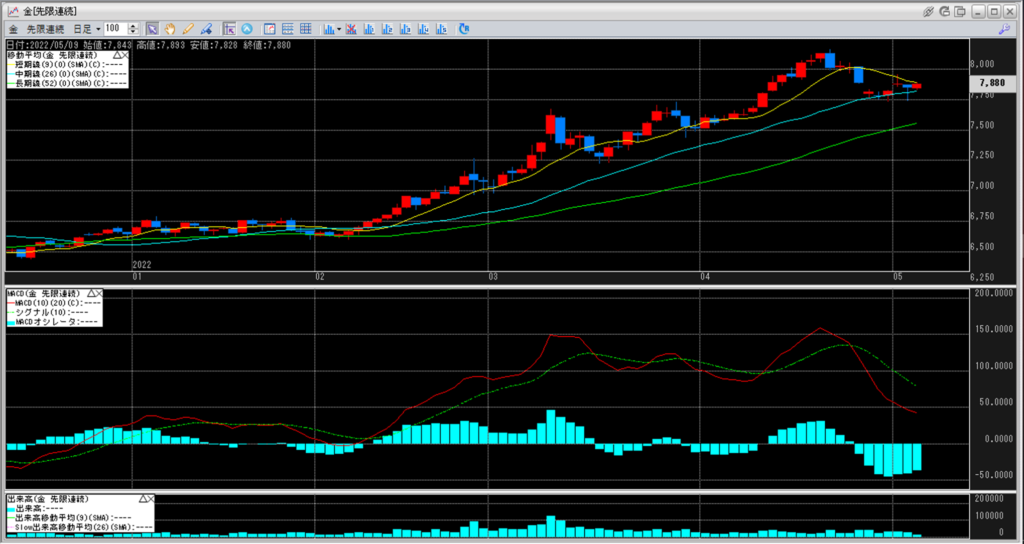This screenshot has width=1024, height=544.
Task: Click the MACDオシレータ legend entry
Action: coord(53,321)
